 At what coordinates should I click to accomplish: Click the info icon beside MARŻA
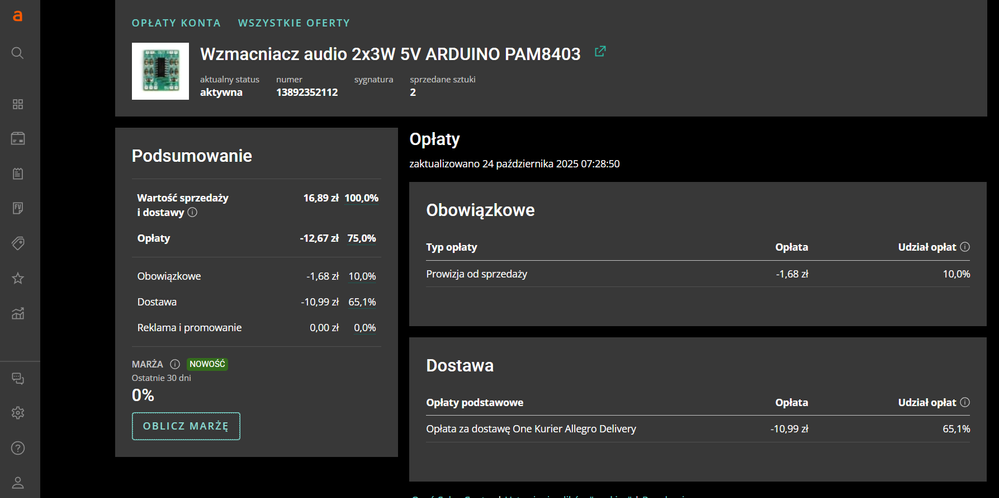[x=175, y=365]
